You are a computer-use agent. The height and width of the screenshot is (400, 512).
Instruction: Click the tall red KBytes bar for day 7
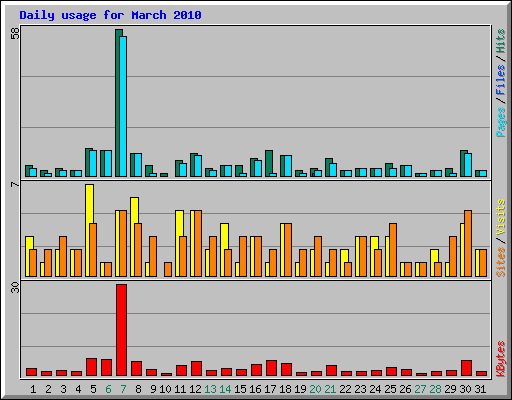(121, 330)
